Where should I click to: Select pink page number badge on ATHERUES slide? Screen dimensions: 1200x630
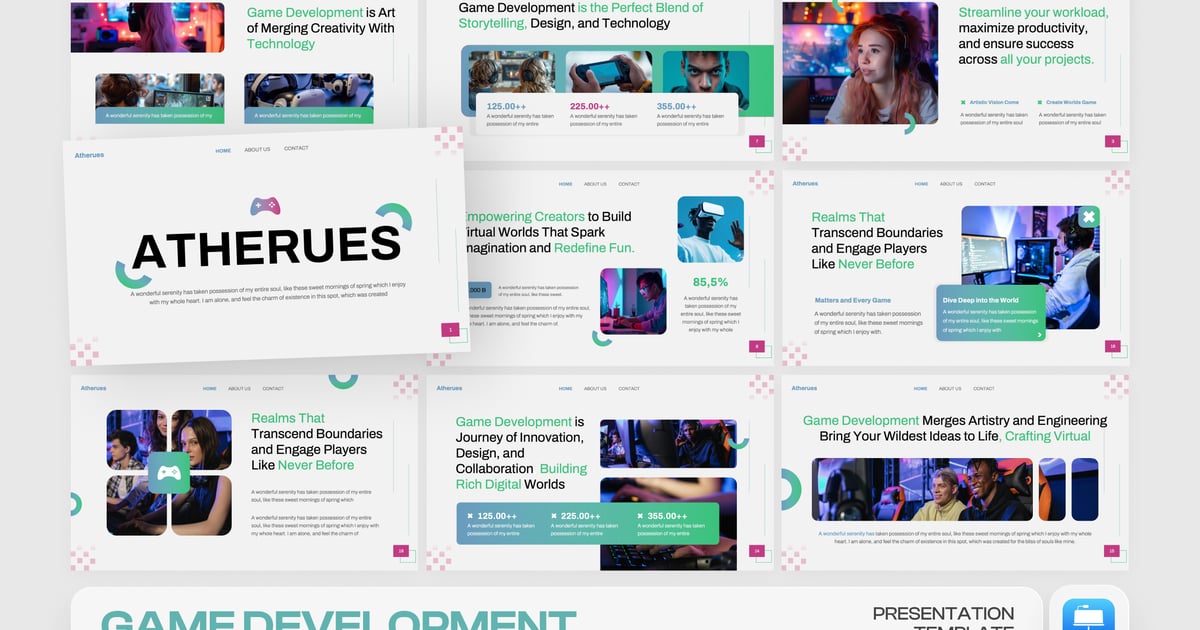[x=450, y=329]
